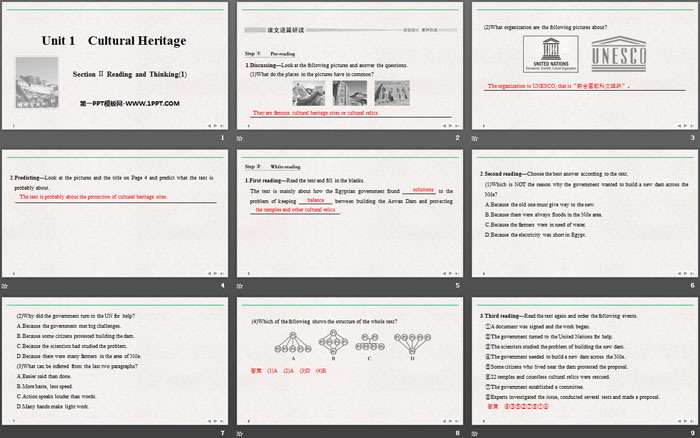Viewport: 700px width, 438px height.
Task: Open the WWW.1PPT.COM link on slide 1
Action: coord(129,103)
